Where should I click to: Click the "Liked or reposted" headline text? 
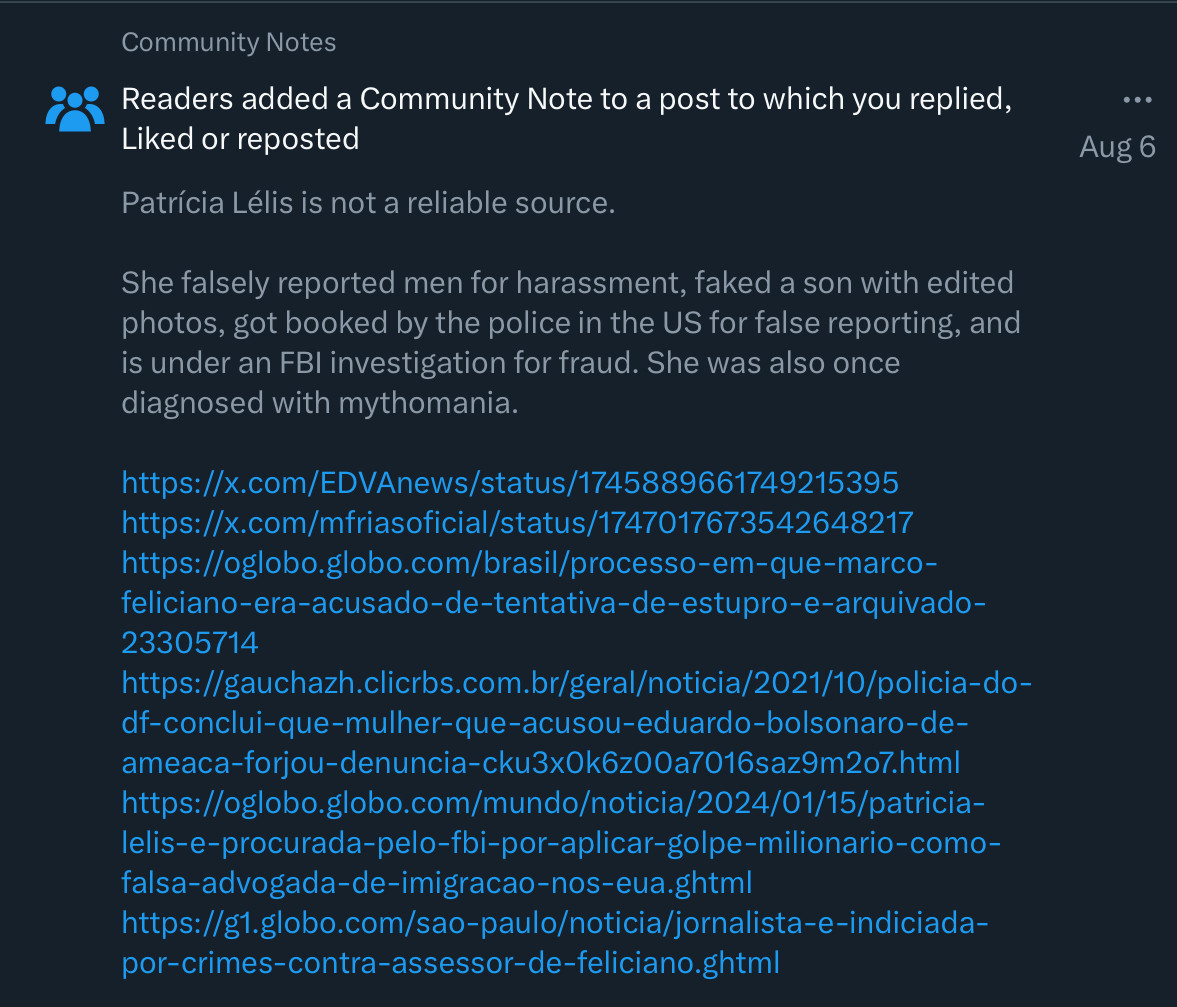(240, 139)
